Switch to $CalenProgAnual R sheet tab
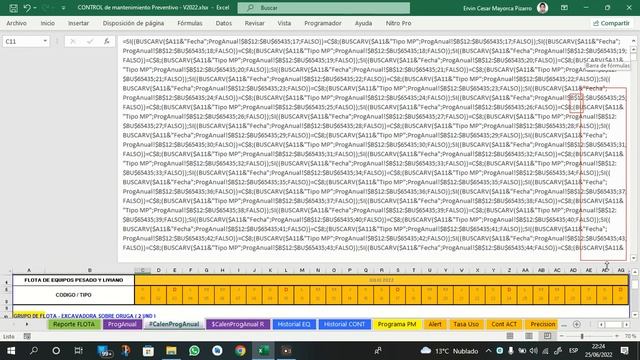Viewport: 640px width, 360px height. [238, 324]
